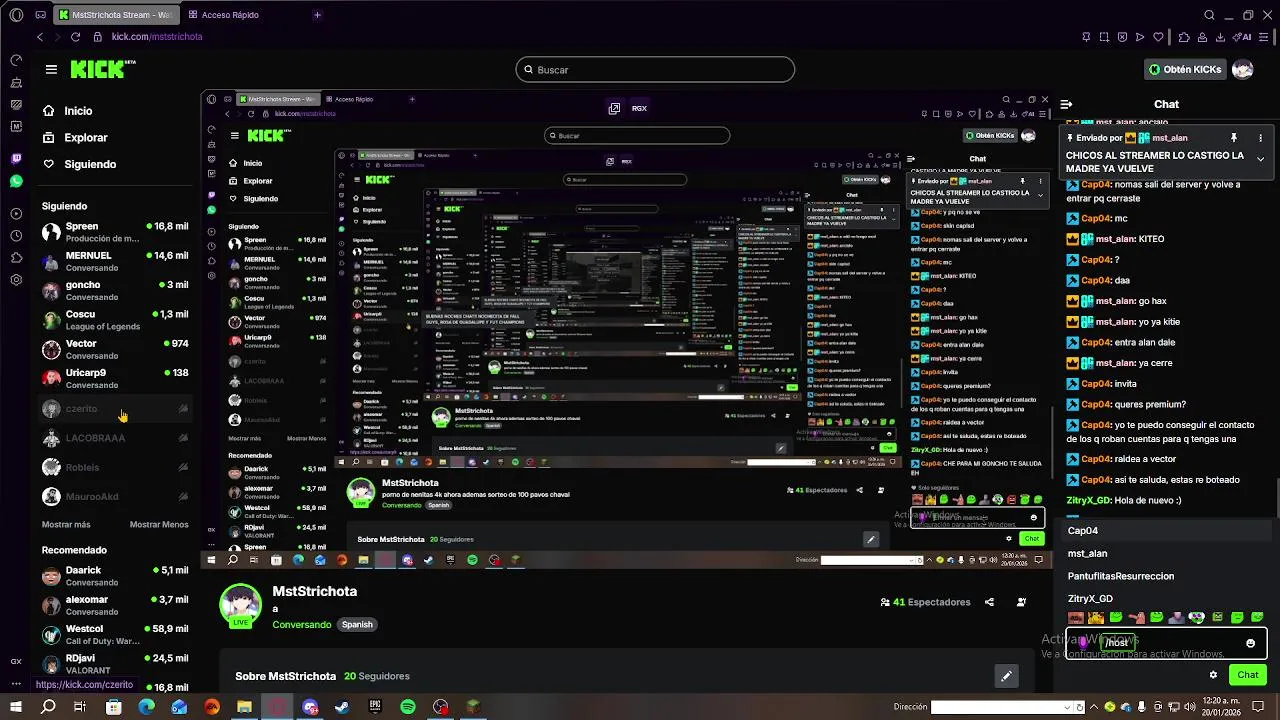This screenshot has width=1280, height=720.
Task: Open a new browser tab
Action: [317, 15]
